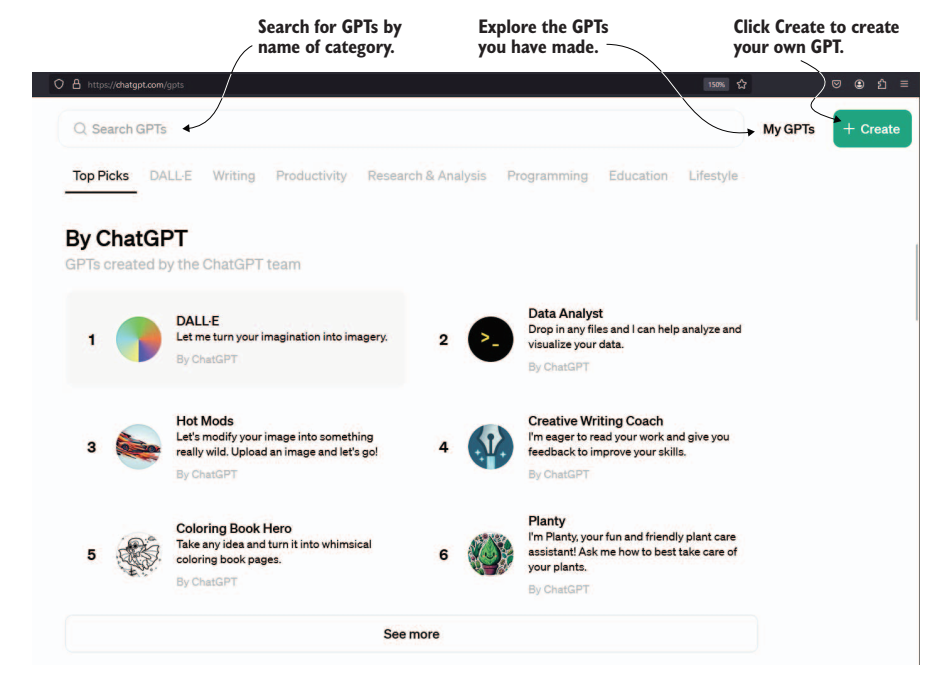Select the Programming category tab
This screenshot has width=935, height=674.
tap(547, 176)
